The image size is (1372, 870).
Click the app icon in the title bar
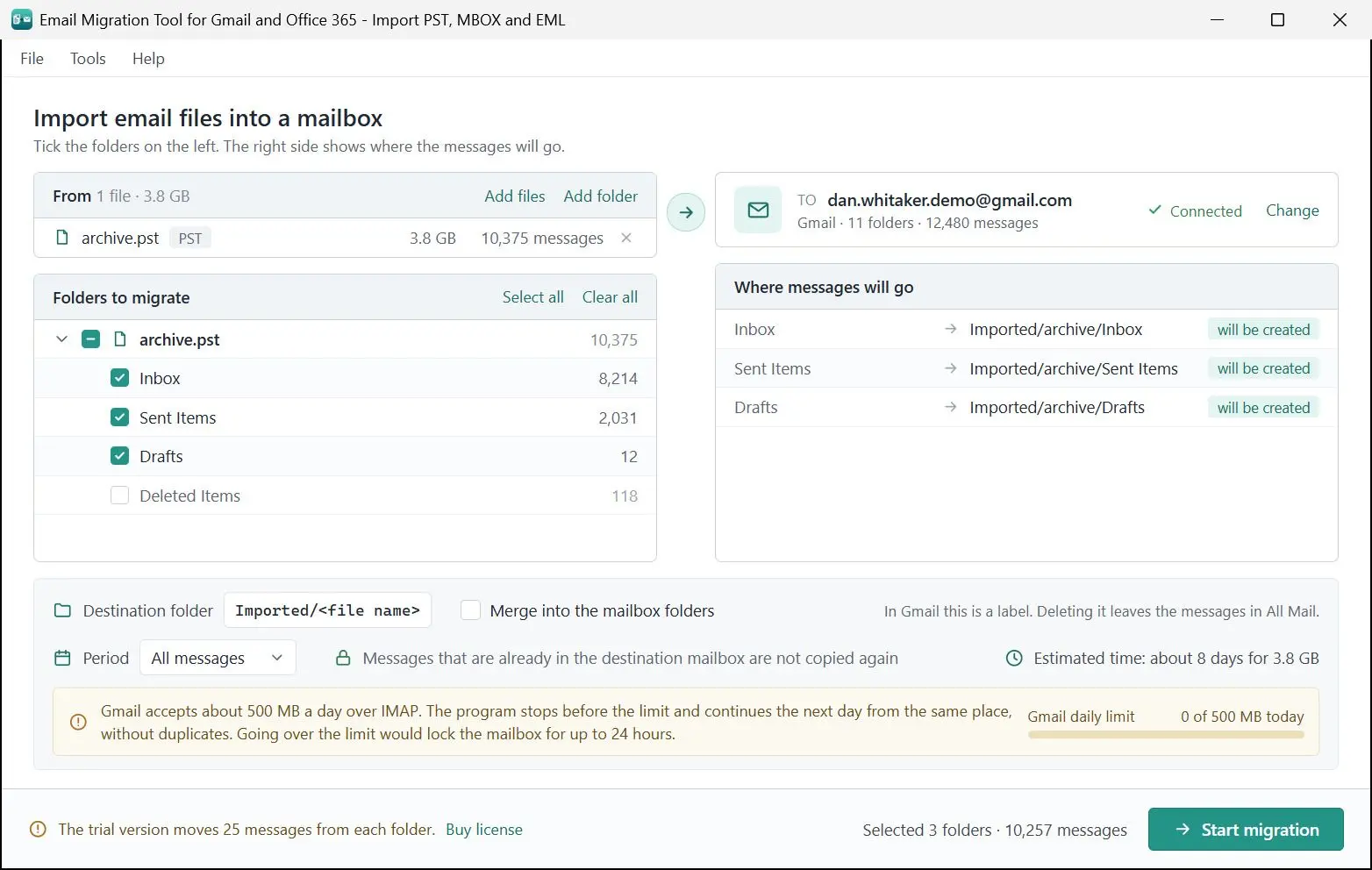tap(22, 19)
